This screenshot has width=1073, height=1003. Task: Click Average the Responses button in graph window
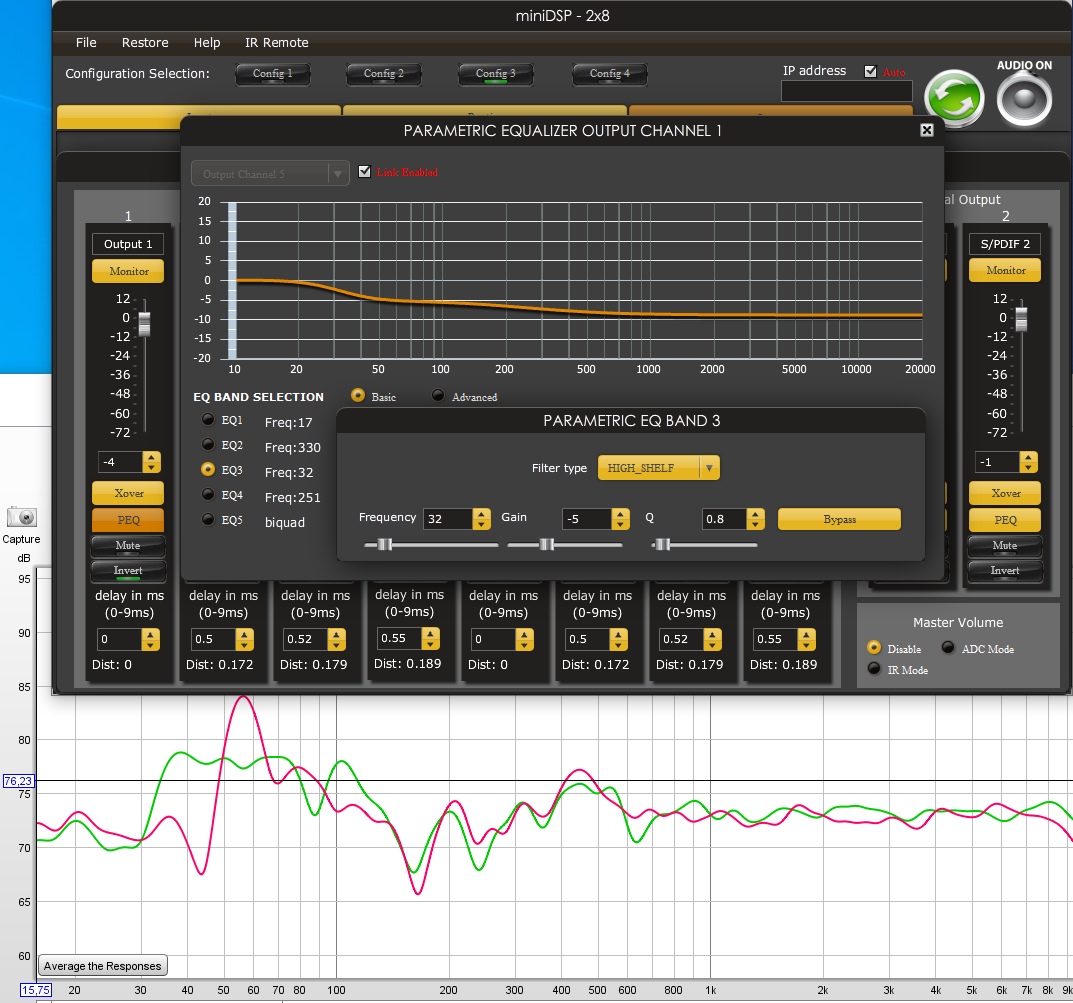[103, 965]
